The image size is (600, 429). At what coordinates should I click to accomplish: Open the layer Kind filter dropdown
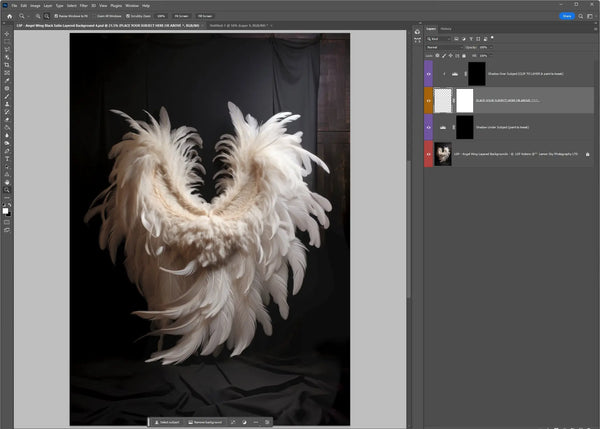pos(440,39)
